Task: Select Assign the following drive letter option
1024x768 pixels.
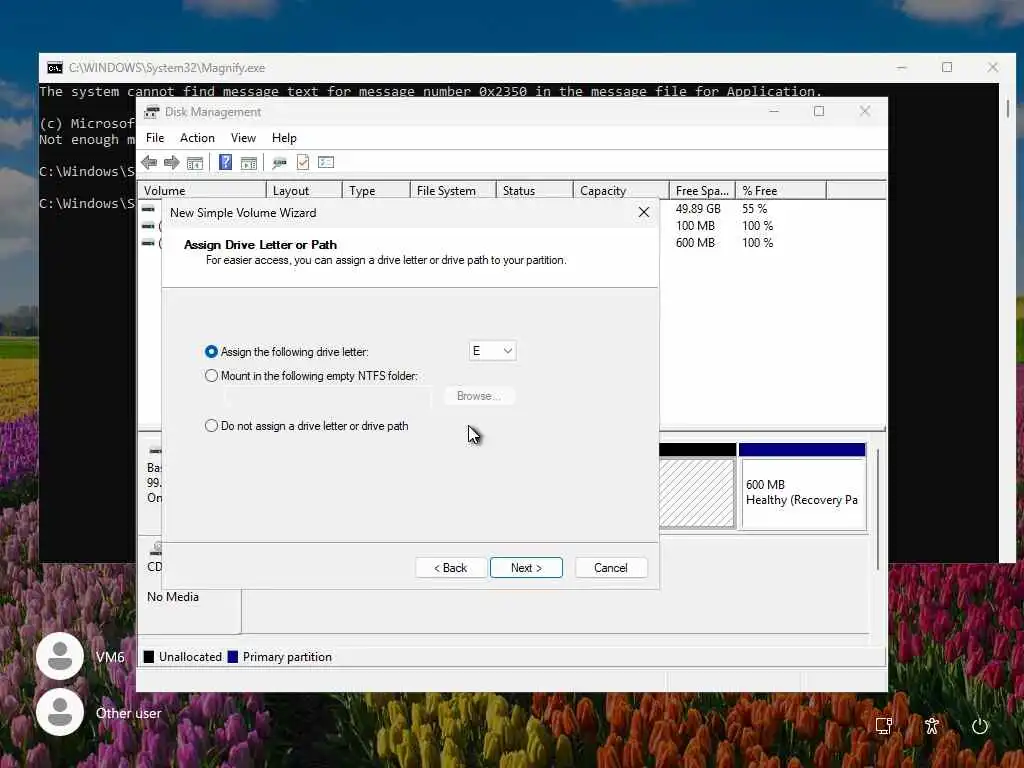Action: tap(211, 351)
